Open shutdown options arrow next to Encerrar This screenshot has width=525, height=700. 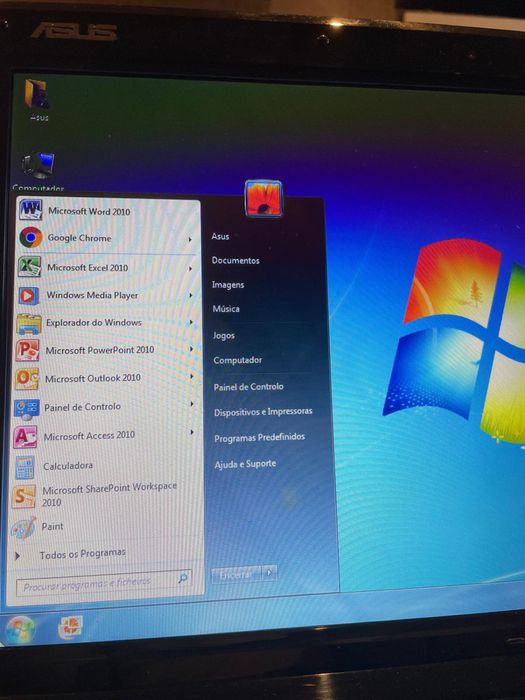pyautogui.click(x=269, y=573)
